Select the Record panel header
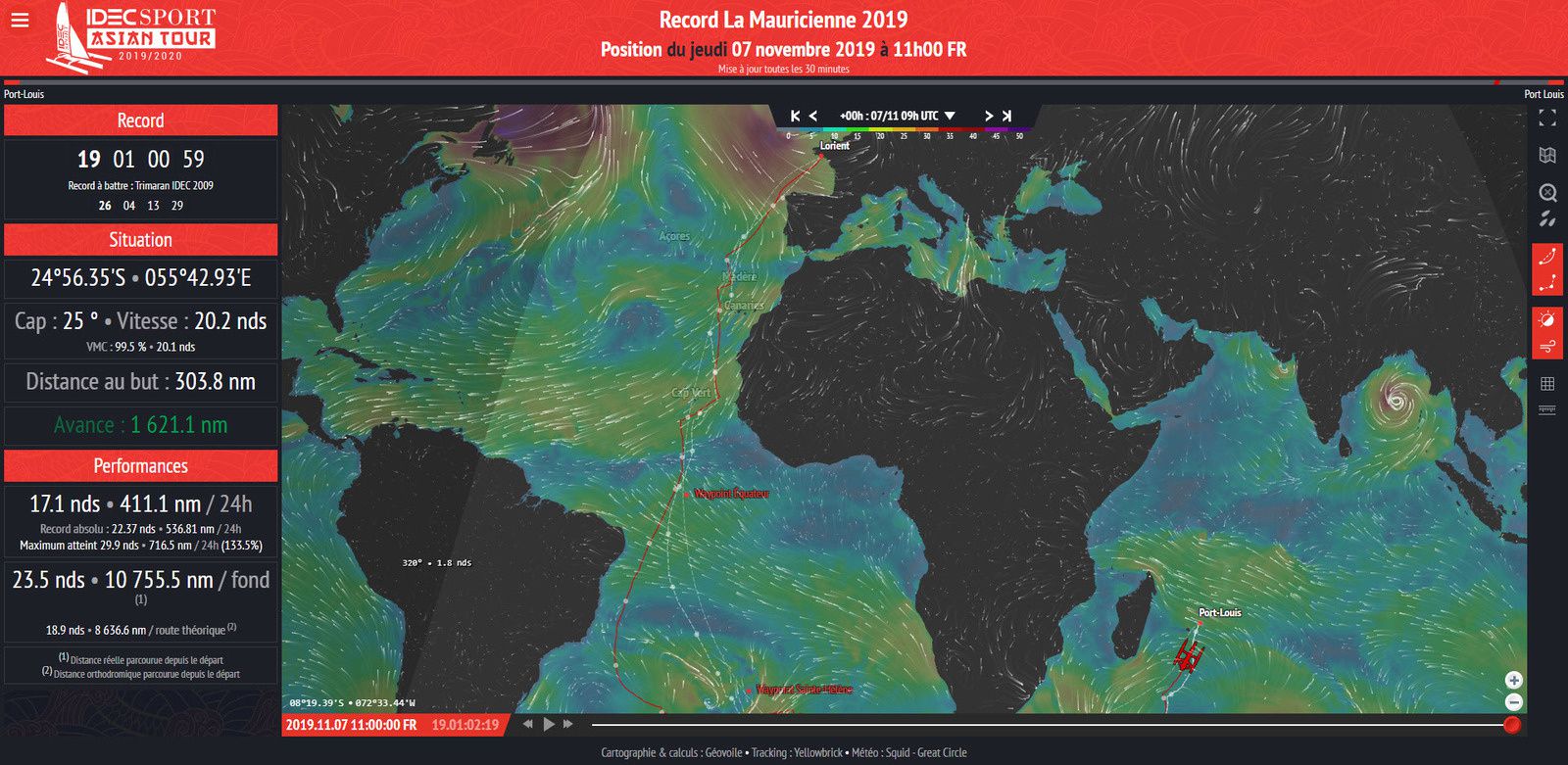 tap(141, 120)
